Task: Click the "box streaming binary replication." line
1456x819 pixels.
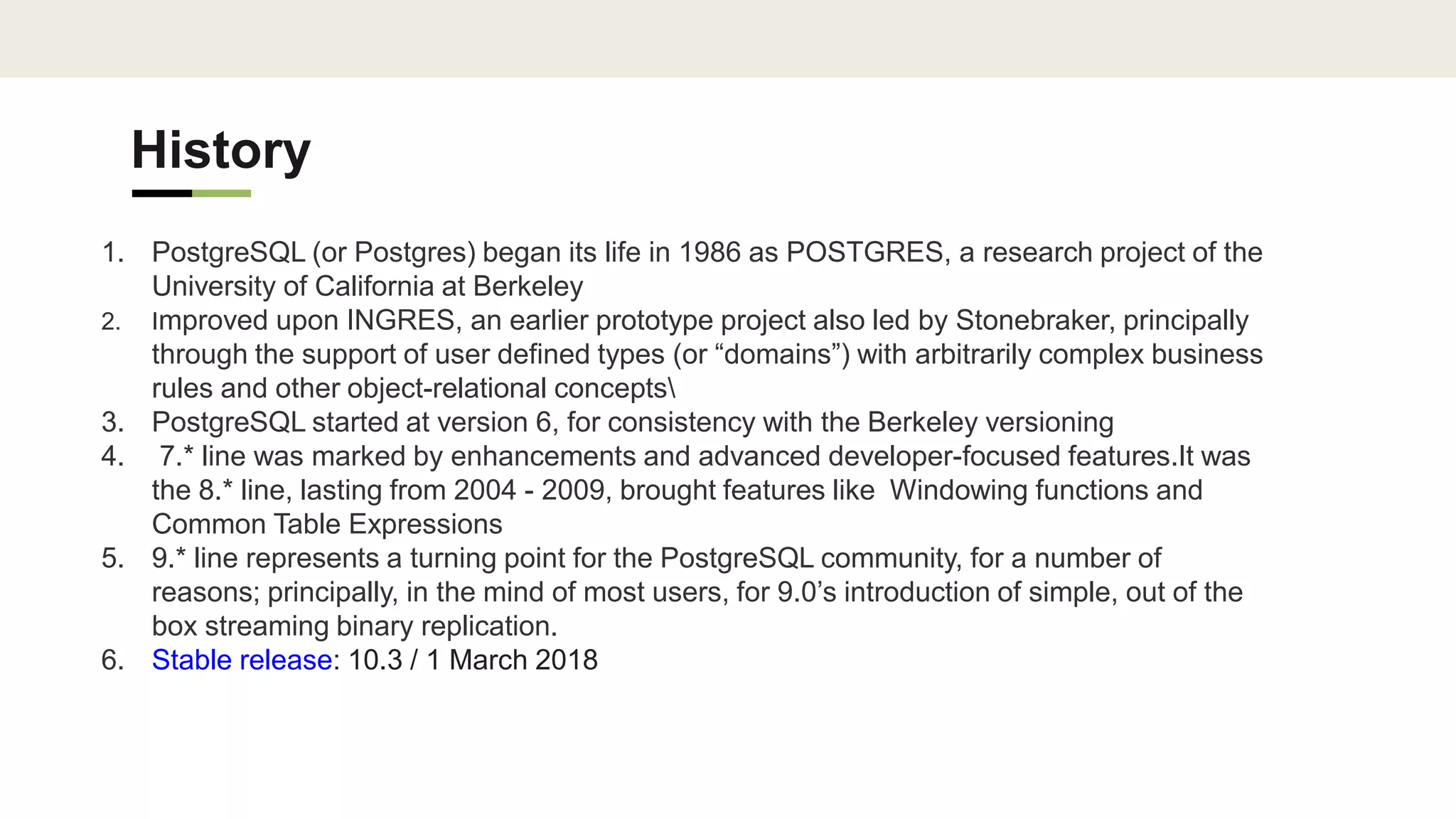Action: 354,626
